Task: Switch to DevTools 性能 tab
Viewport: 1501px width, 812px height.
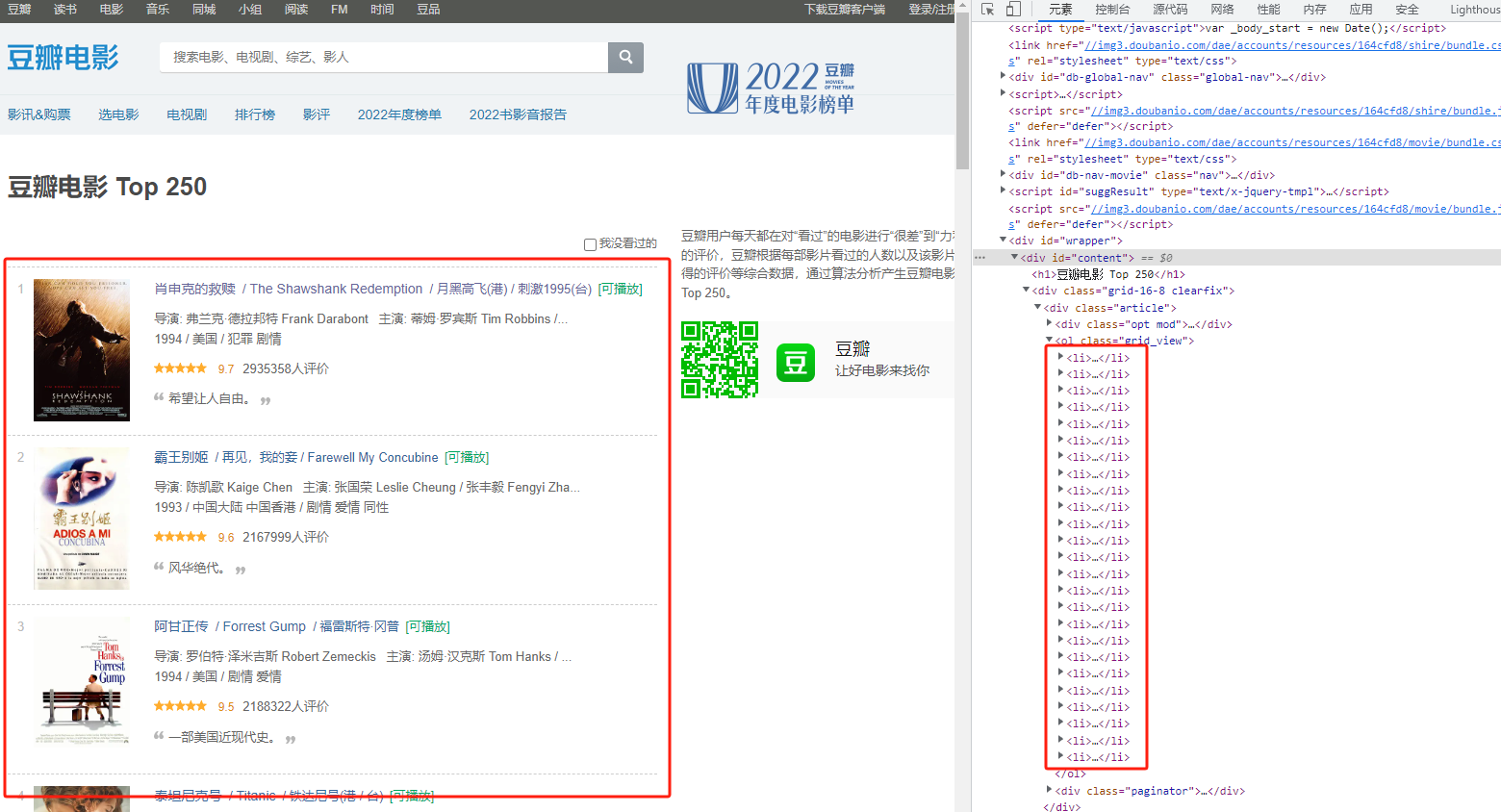Action: [x=1268, y=10]
